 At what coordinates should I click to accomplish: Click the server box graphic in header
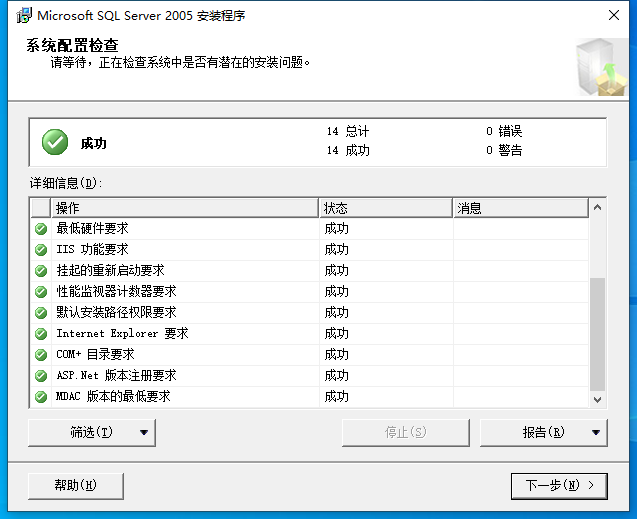pos(602,67)
